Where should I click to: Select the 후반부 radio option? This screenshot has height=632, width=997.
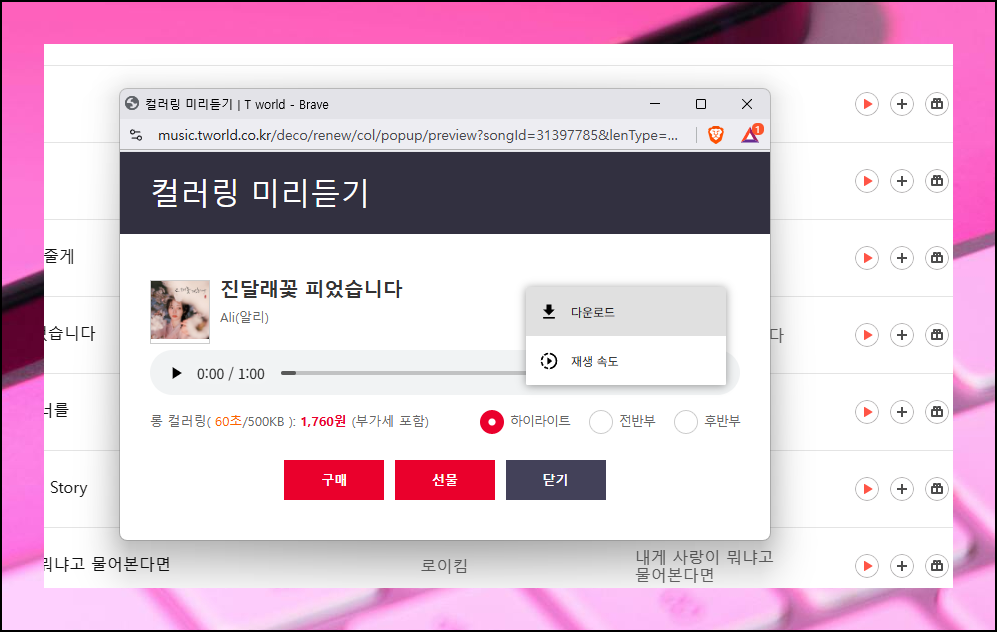point(685,422)
